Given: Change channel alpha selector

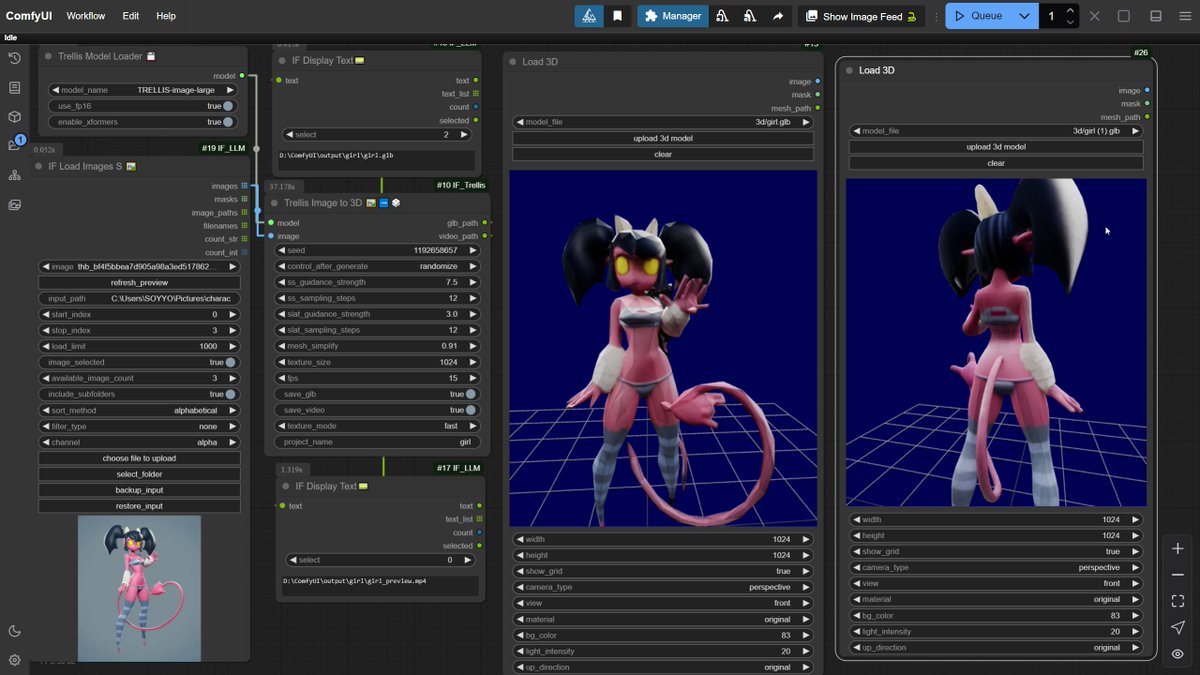Looking at the screenshot, I should click(x=140, y=442).
